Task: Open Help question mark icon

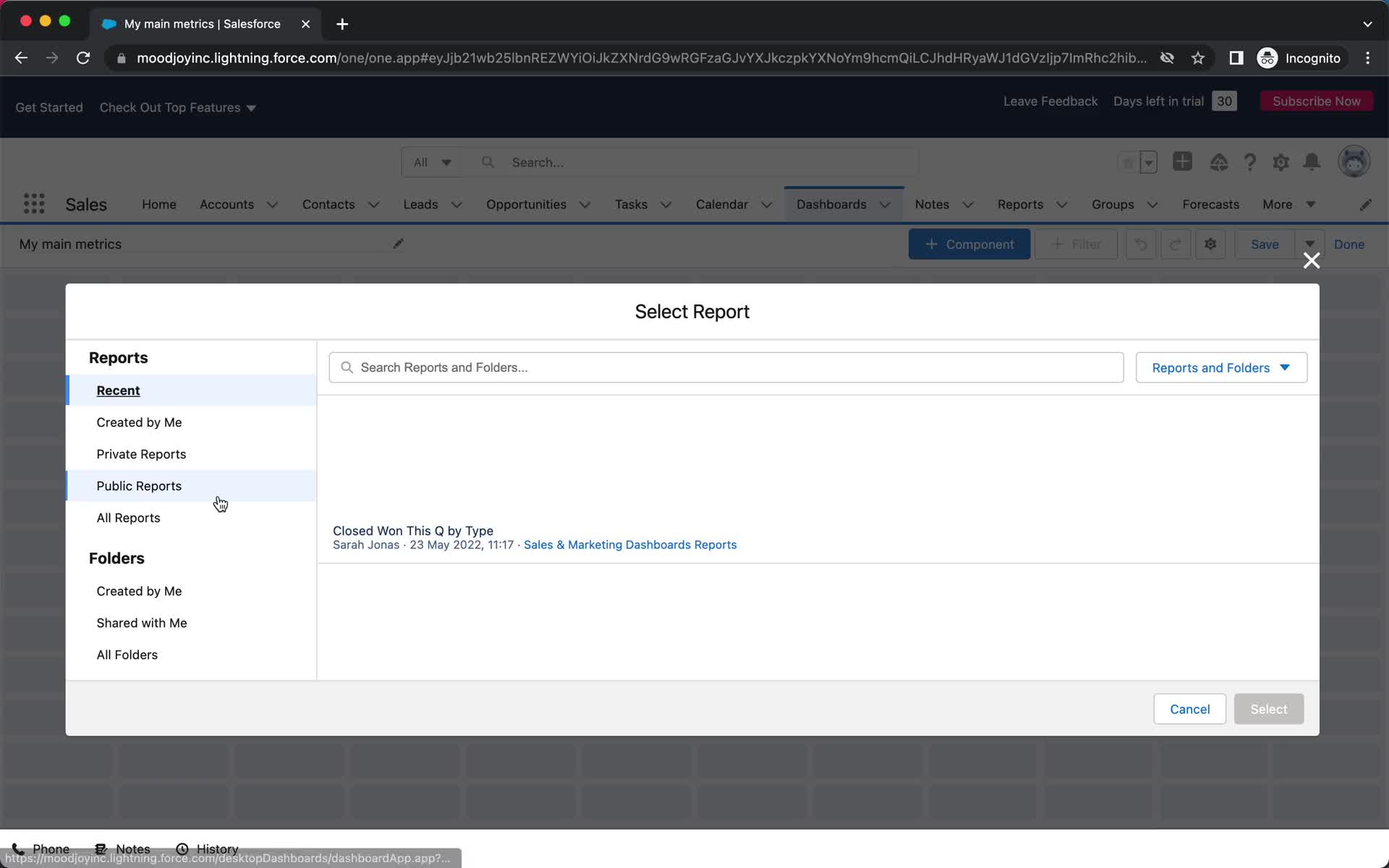Action: click(1249, 162)
